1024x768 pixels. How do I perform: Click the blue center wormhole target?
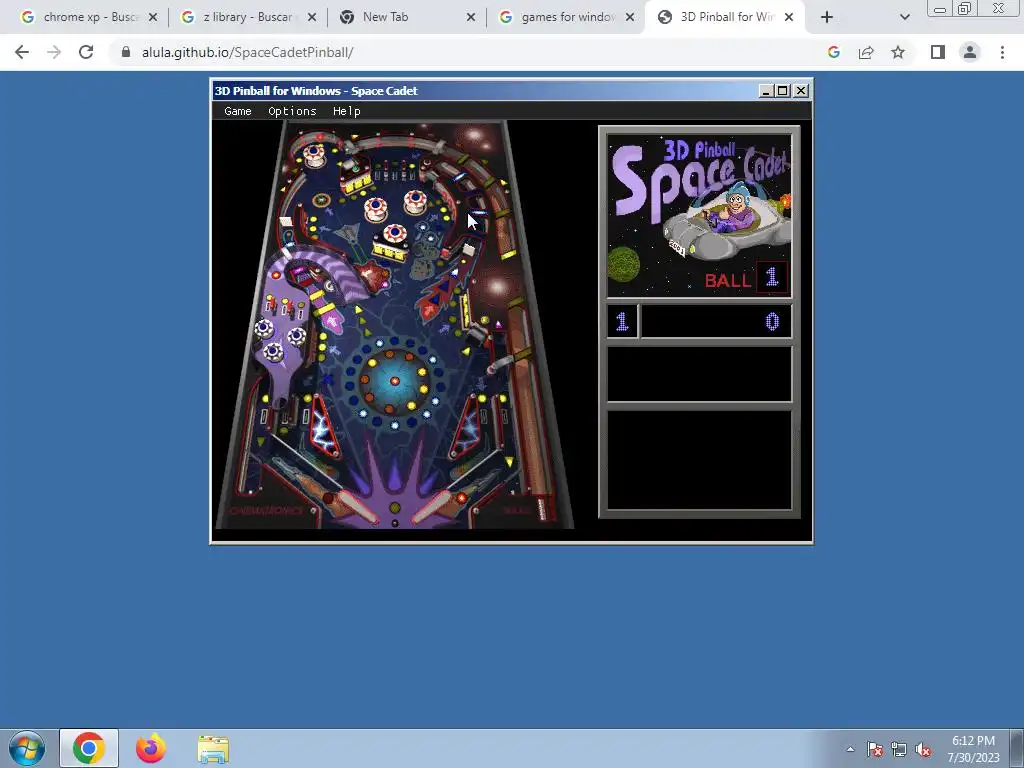coord(394,381)
